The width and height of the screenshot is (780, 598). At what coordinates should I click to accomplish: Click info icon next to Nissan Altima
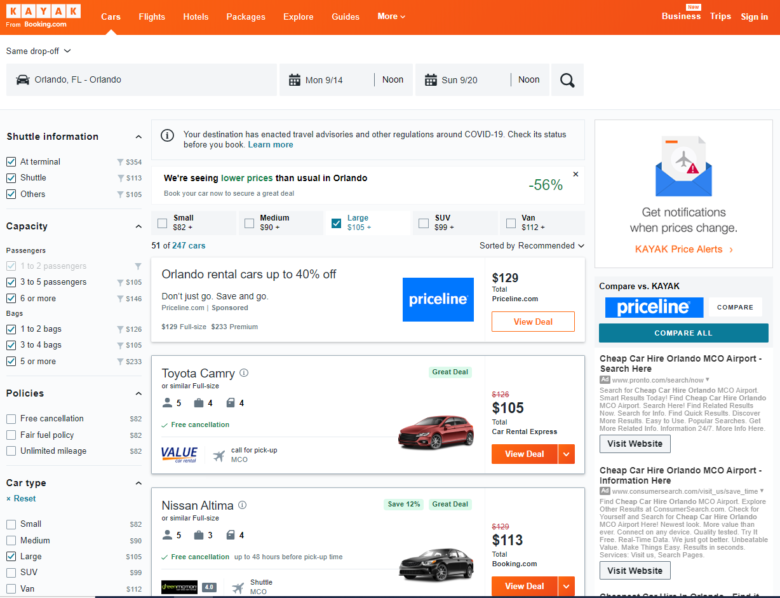[242, 505]
